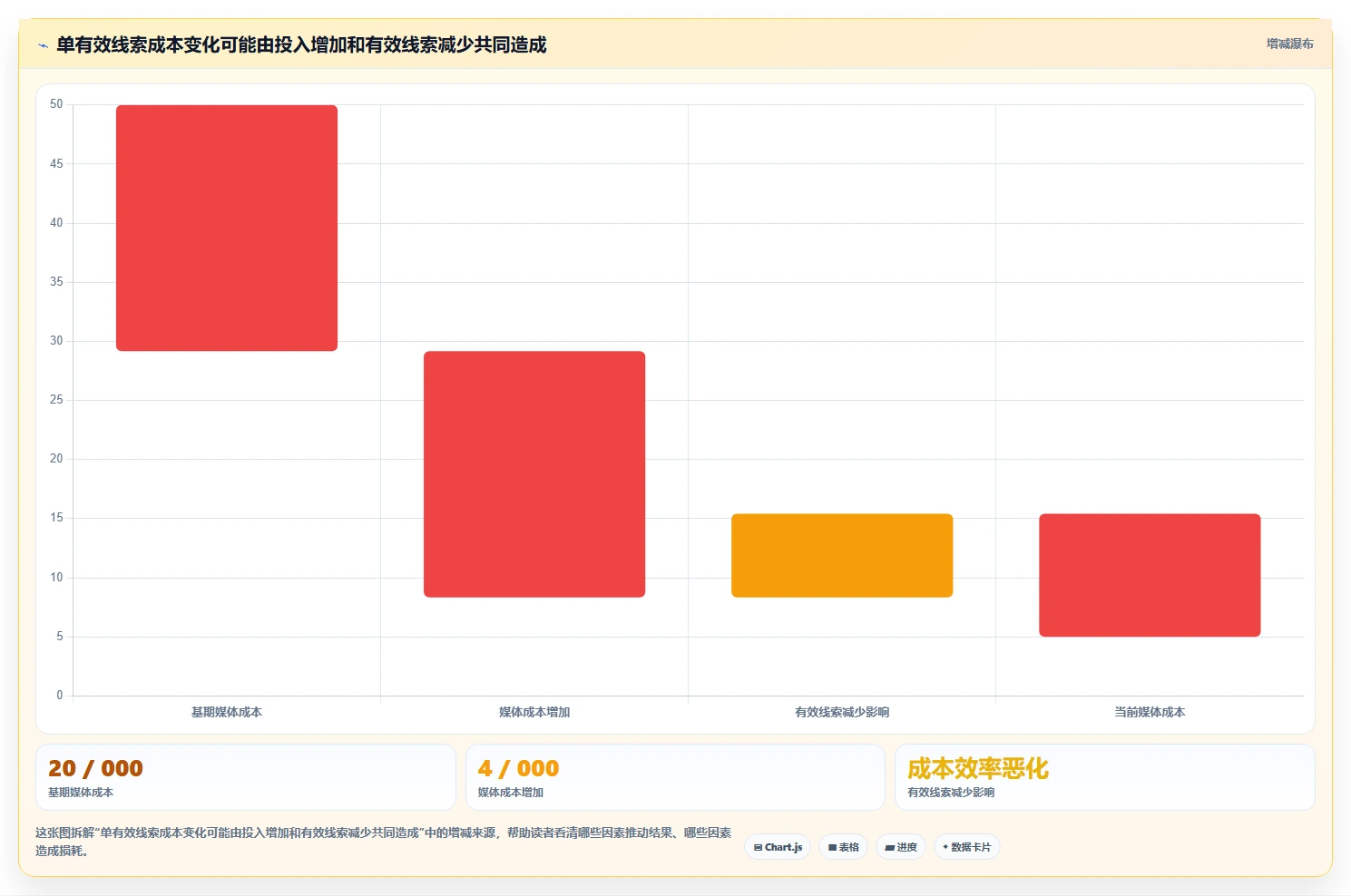Click x-axis label 媒体成本增加
1351x896 pixels.
pos(534,712)
